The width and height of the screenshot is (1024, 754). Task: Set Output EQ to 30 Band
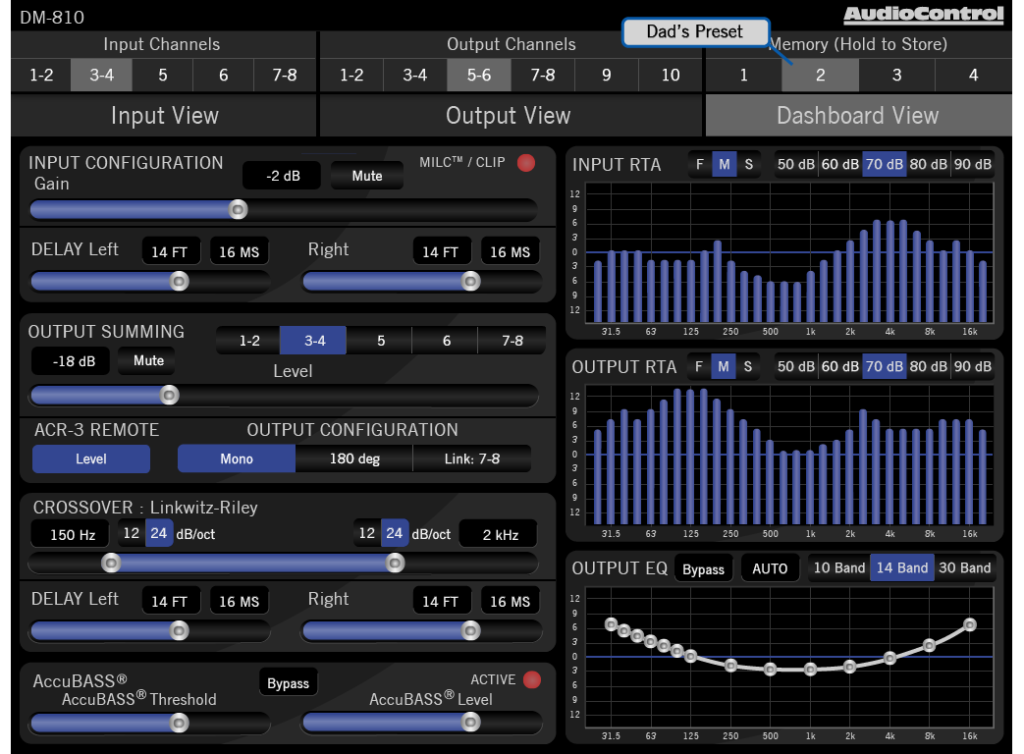coord(963,568)
